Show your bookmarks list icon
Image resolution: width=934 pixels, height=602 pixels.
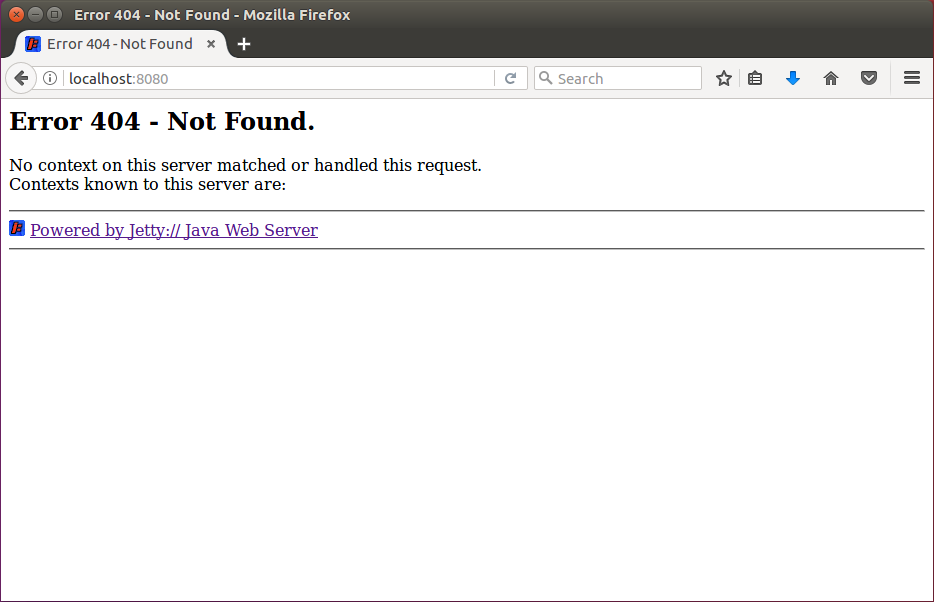click(x=755, y=78)
